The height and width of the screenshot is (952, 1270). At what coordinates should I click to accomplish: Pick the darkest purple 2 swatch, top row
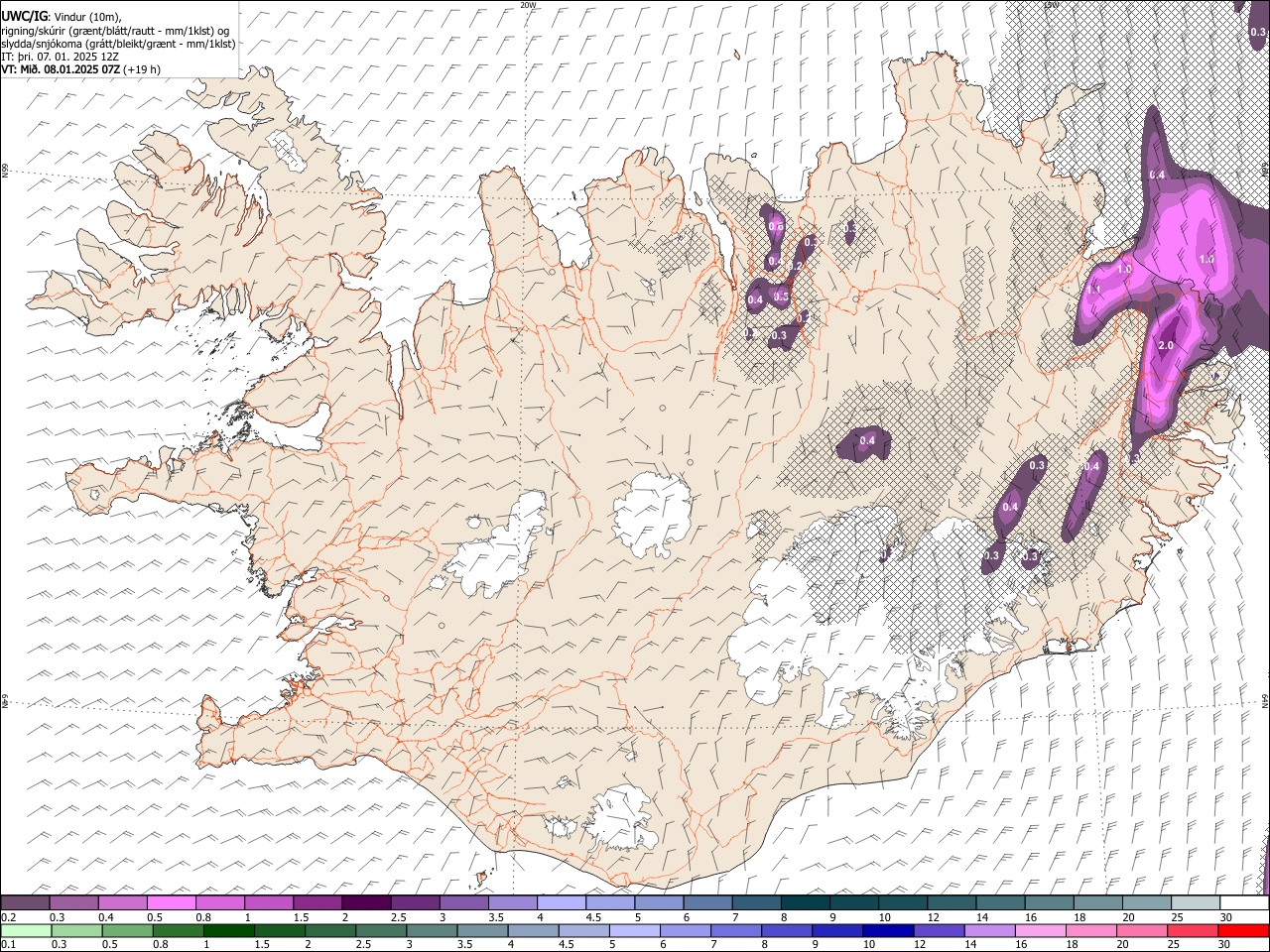pos(366,902)
